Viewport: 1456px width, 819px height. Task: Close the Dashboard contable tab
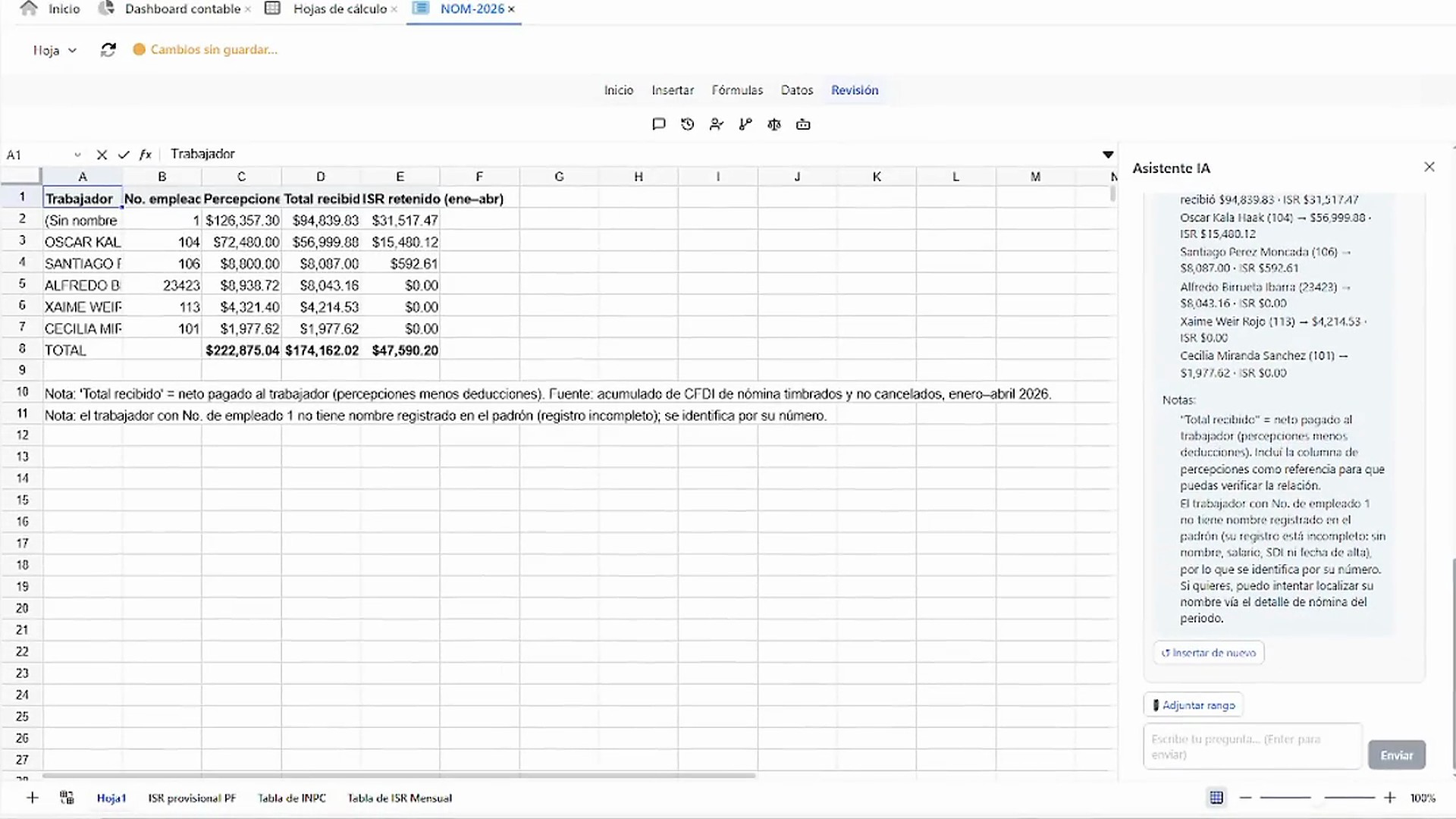[247, 9]
